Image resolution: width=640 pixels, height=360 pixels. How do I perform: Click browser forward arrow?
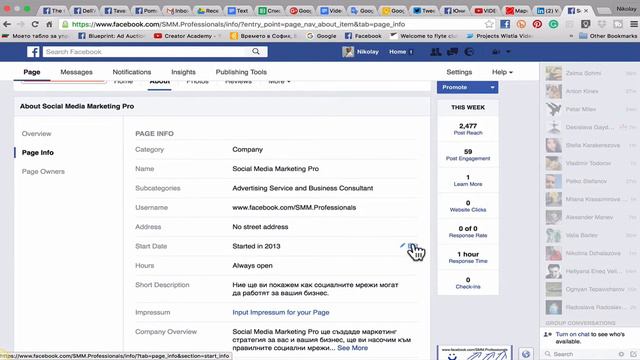point(21,24)
